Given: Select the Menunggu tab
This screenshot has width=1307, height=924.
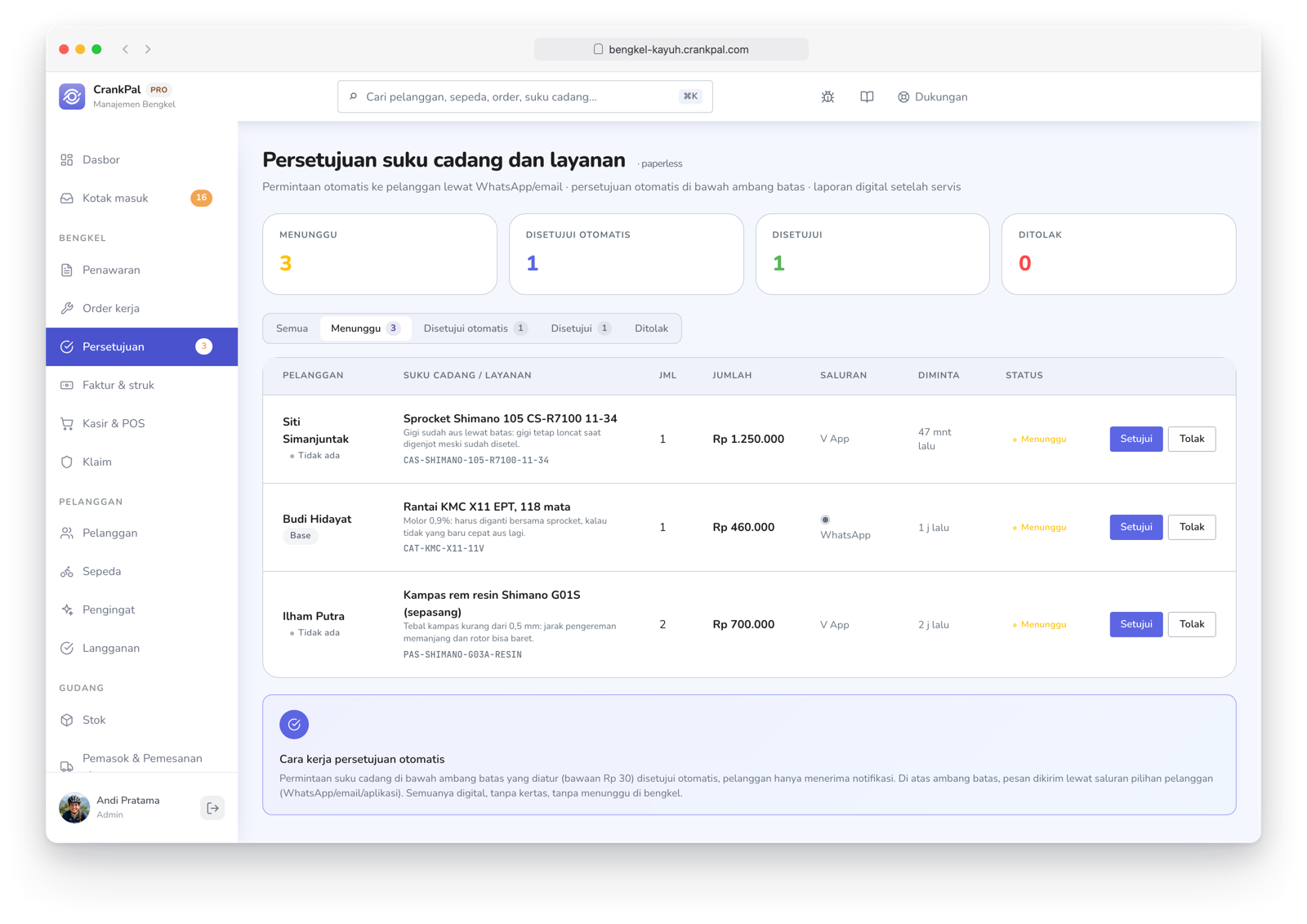Looking at the screenshot, I should [365, 328].
